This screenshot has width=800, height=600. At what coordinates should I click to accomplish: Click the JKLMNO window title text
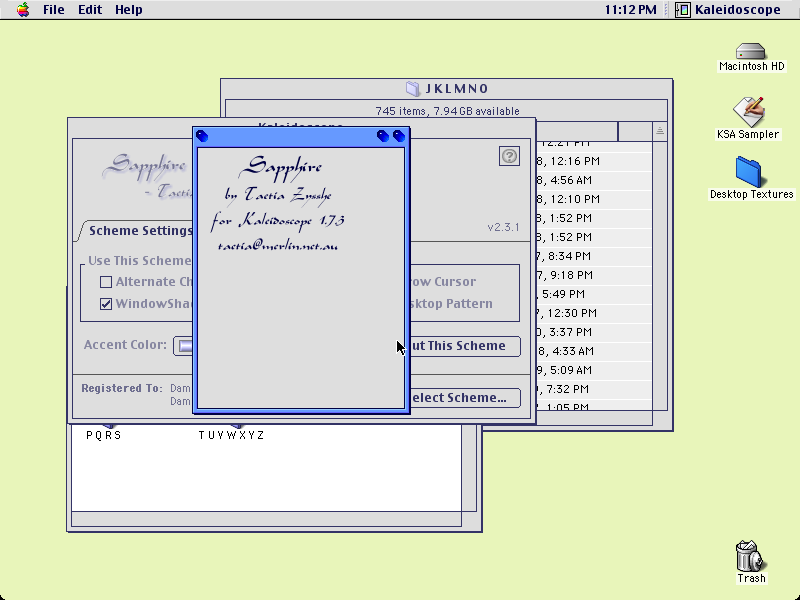pos(457,89)
